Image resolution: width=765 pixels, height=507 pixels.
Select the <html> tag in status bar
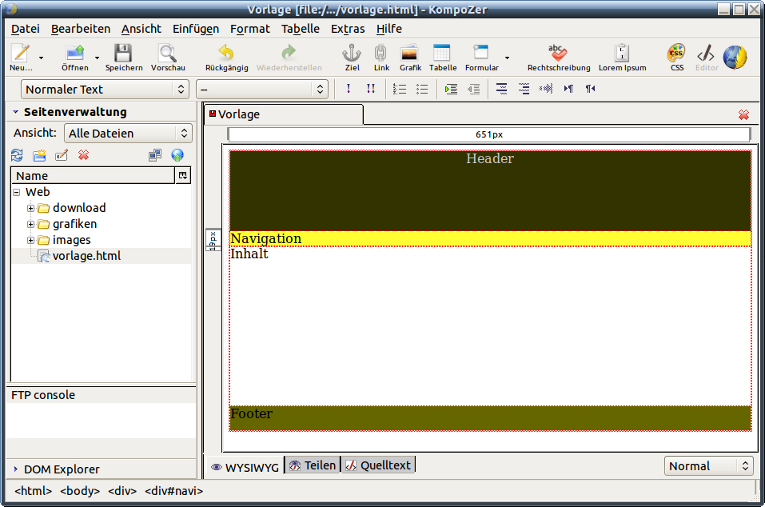pos(33,491)
